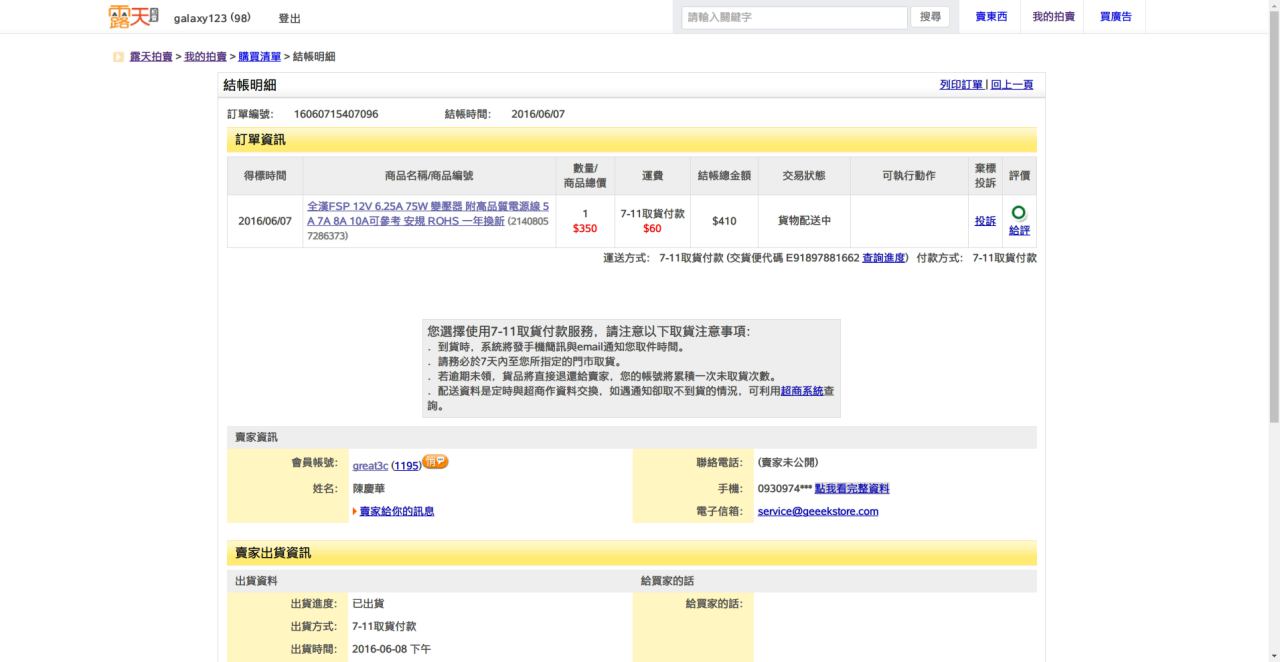Click the 列印訂單 print order link
The width and height of the screenshot is (1280, 662).
pyautogui.click(x=961, y=85)
